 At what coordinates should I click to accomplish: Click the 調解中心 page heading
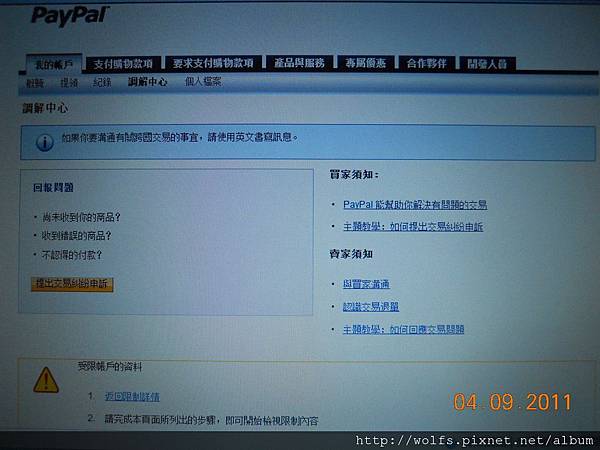coord(45,108)
